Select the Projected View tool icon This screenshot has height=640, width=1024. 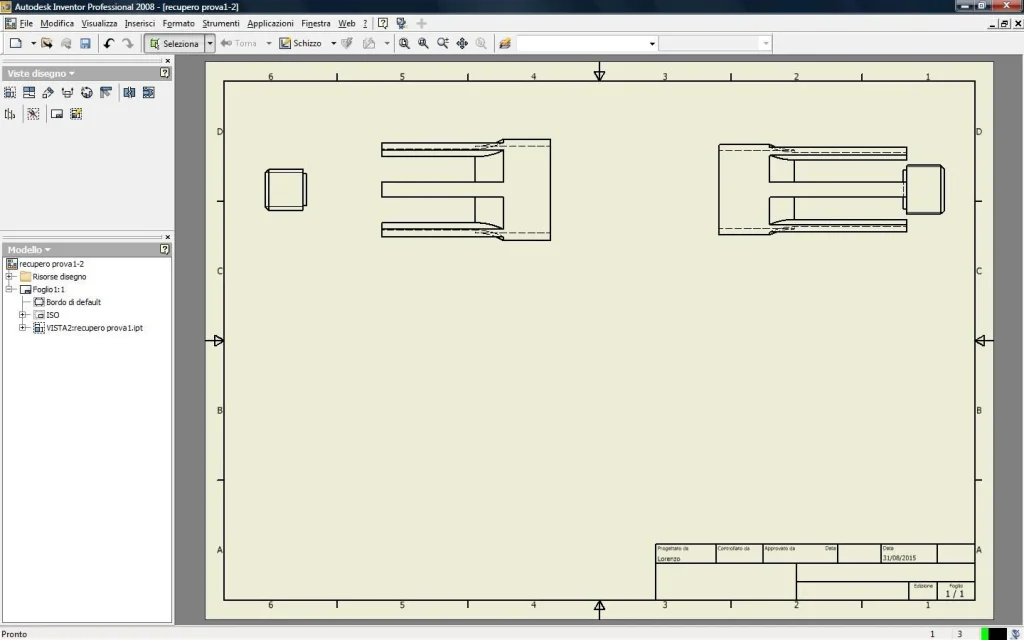click(x=29, y=93)
